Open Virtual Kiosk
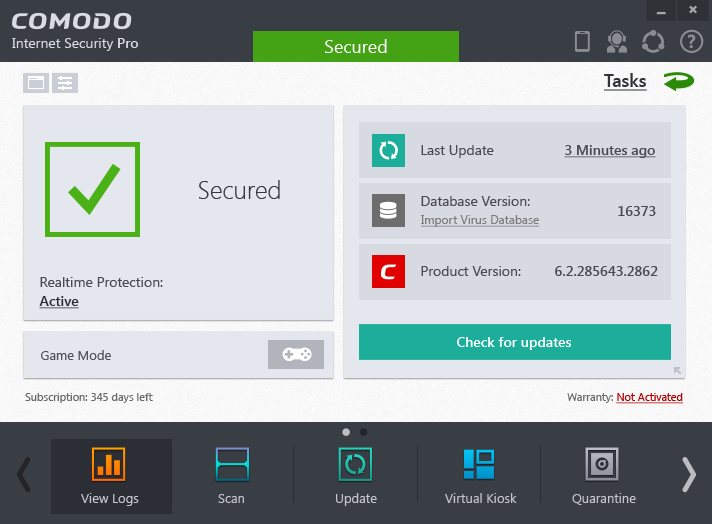 click(x=480, y=476)
